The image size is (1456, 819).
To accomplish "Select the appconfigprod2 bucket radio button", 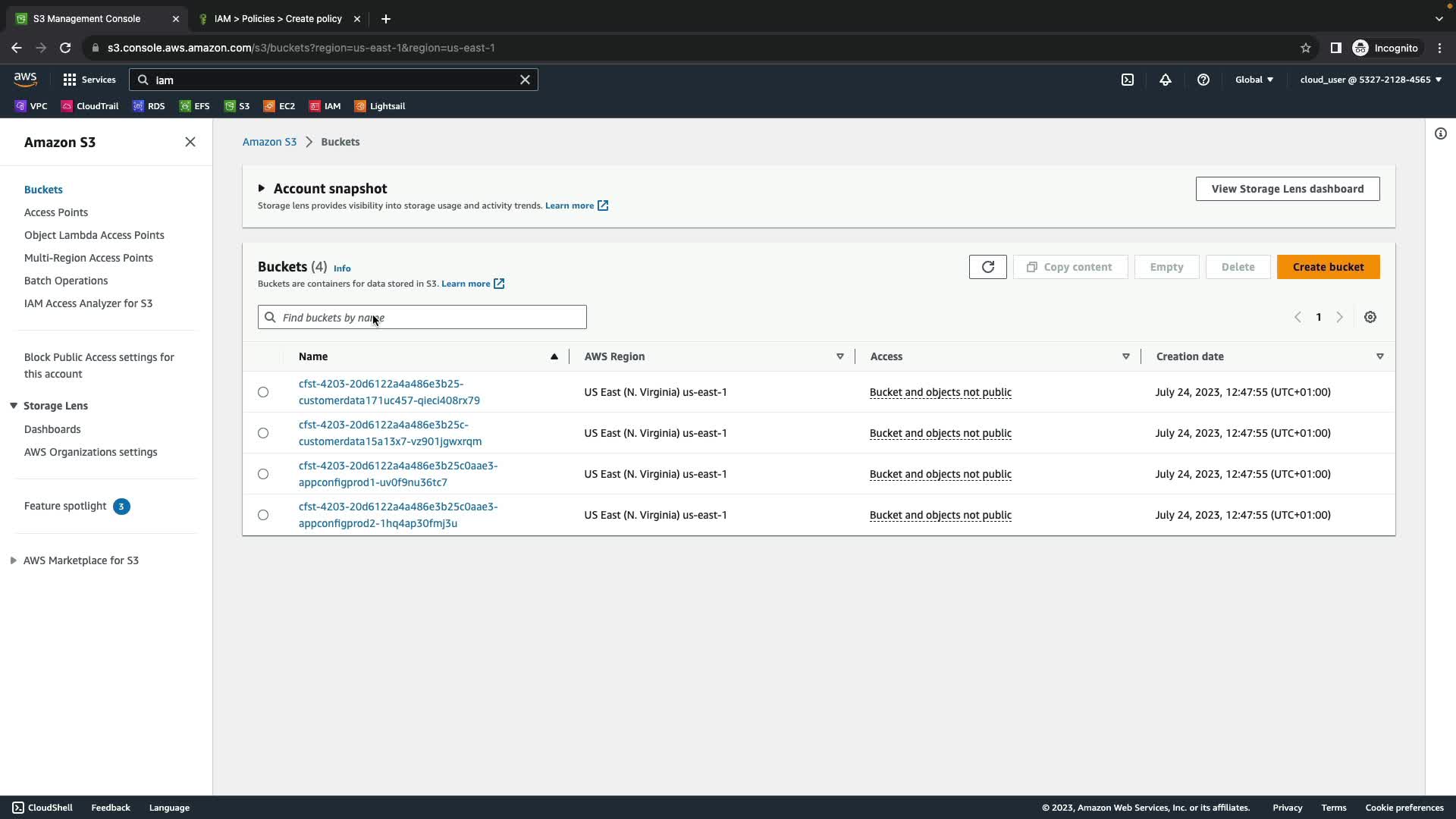I will tap(263, 515).
